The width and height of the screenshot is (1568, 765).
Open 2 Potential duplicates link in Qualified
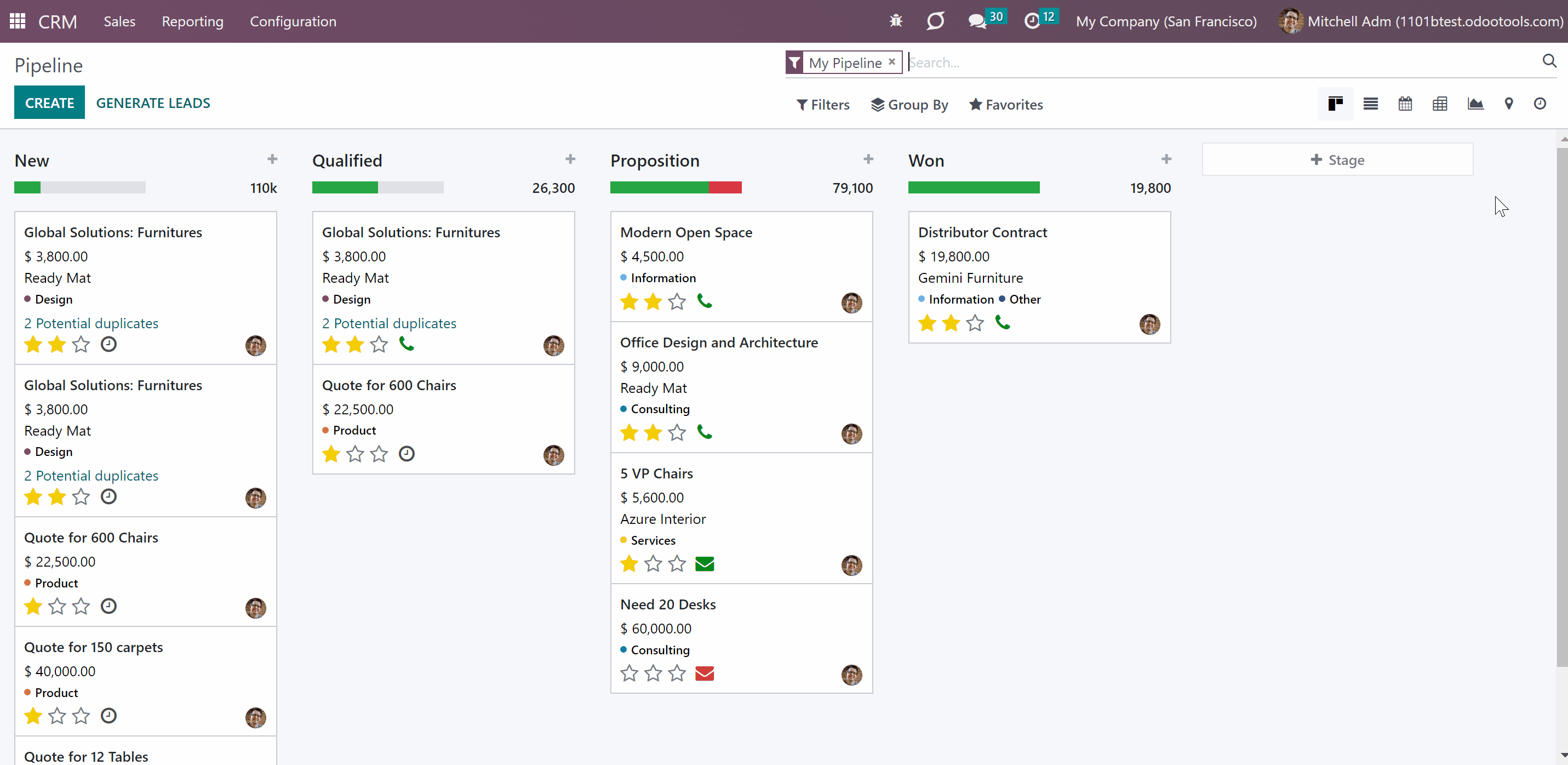(389, 323)
